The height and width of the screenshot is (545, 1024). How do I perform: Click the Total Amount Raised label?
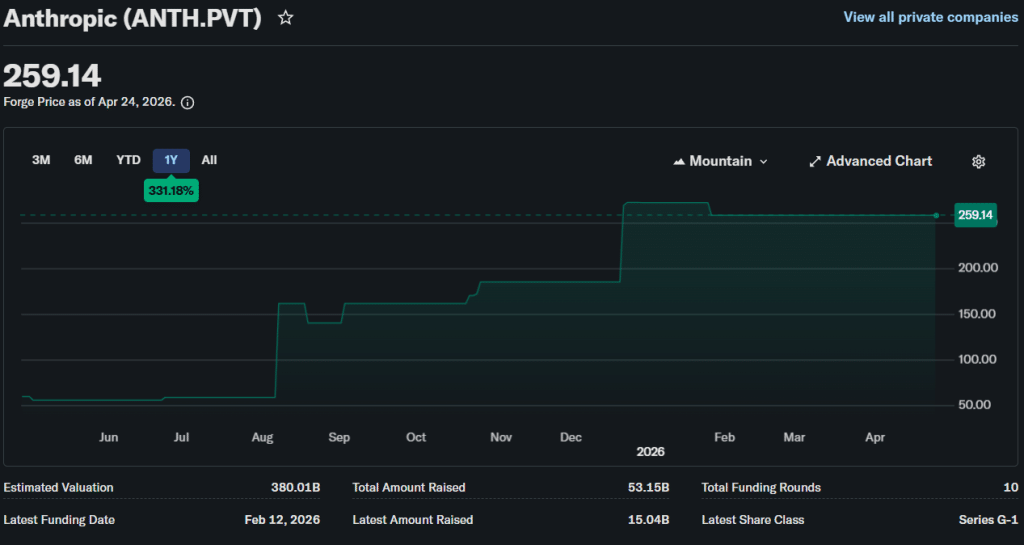[x=409, y=488]
